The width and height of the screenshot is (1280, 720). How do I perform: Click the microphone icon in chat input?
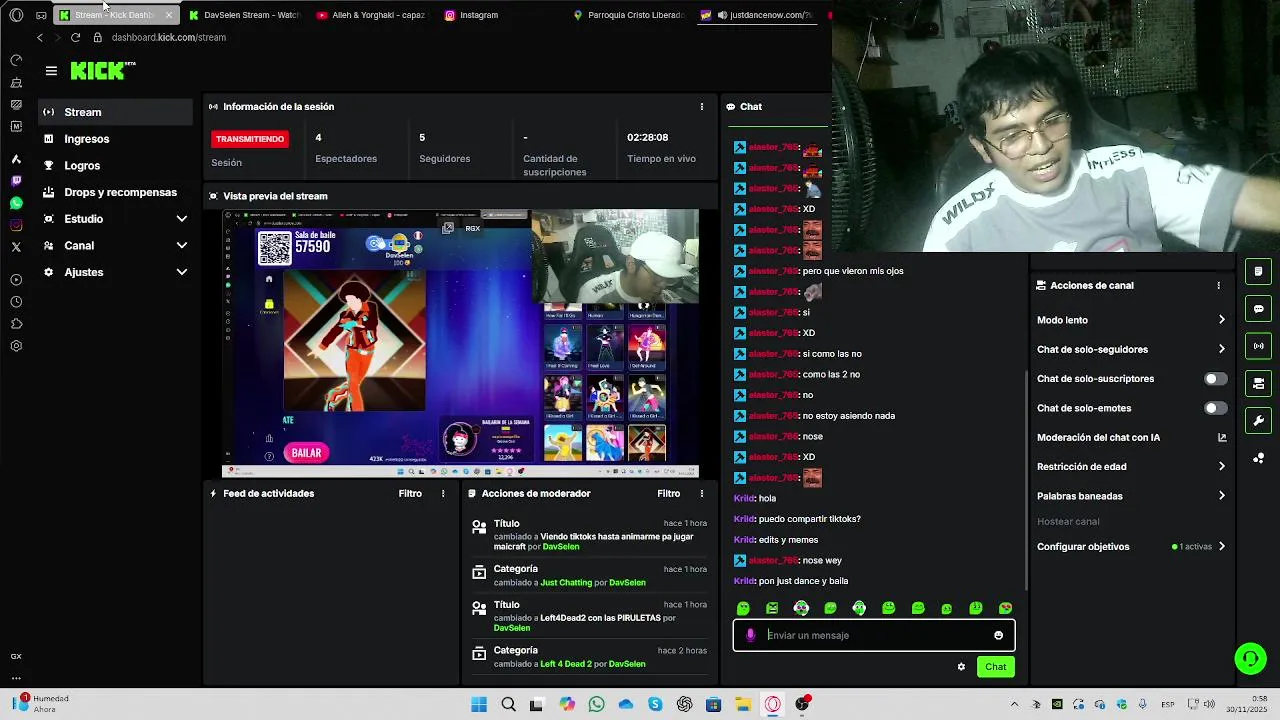[x=751, y=635]
